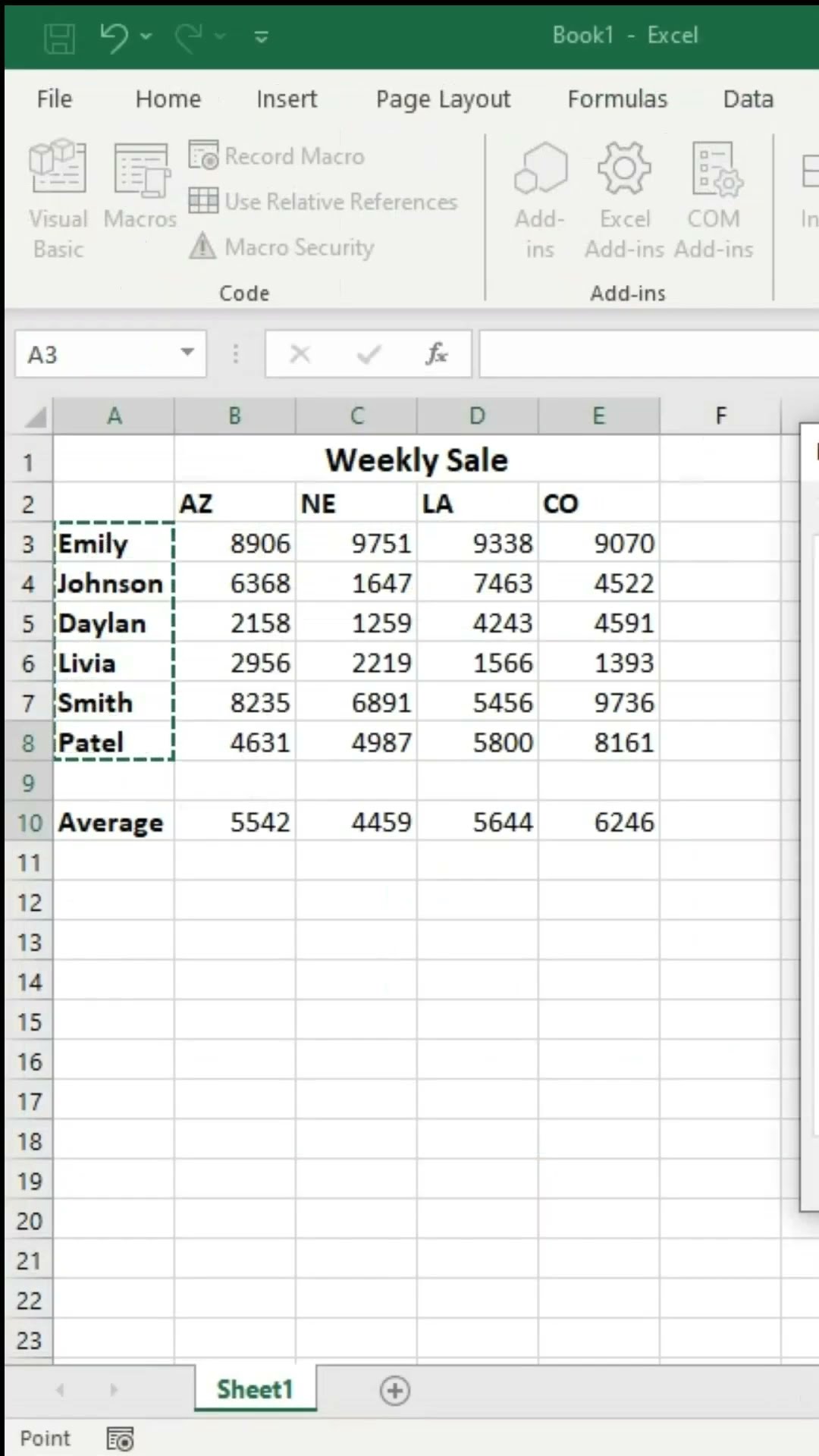
Task: Open COM Add-ins manager
Action: [714, 199]
